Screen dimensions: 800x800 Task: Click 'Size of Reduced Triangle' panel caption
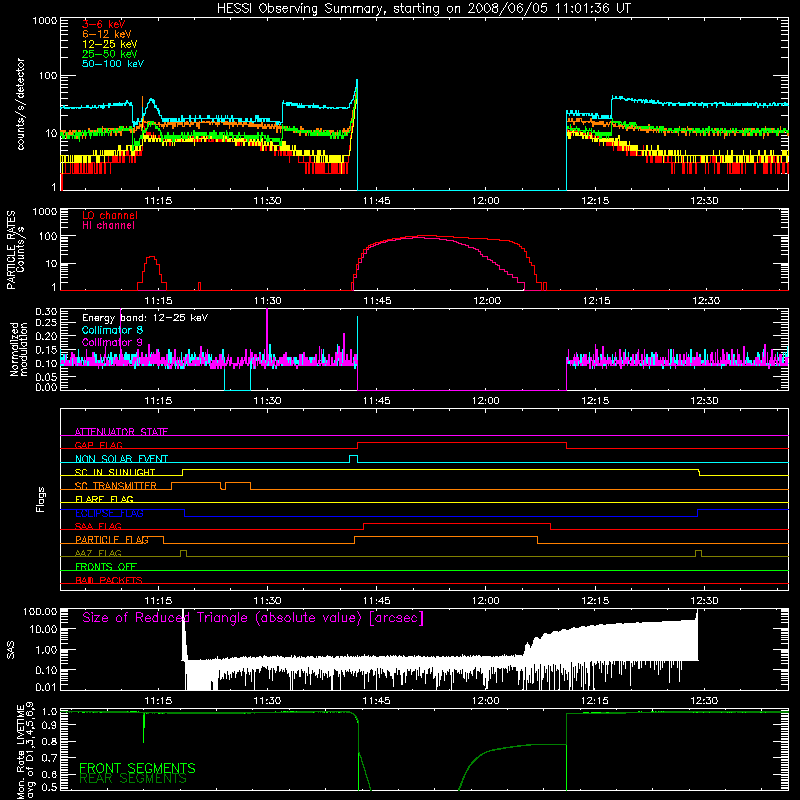[x=253, y=618]
